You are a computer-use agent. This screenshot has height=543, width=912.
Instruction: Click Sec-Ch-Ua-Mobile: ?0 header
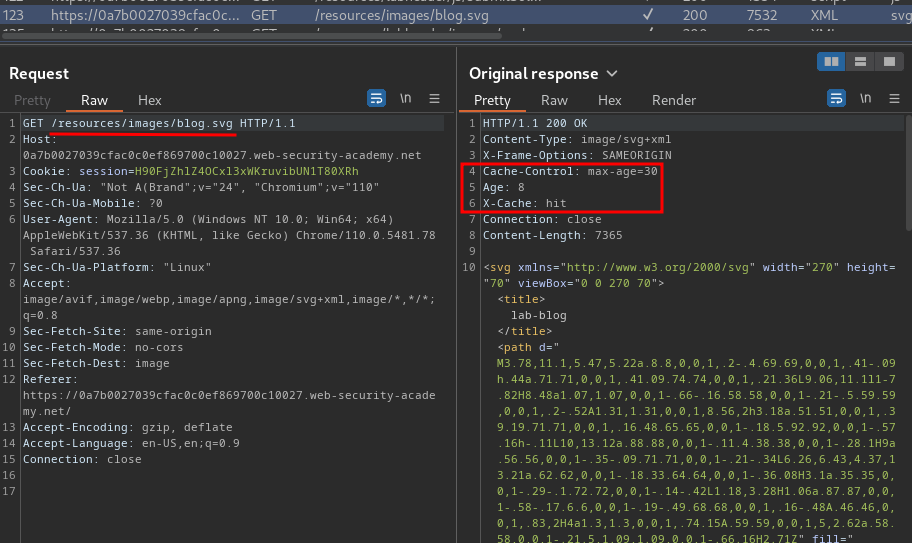(92, 203)
